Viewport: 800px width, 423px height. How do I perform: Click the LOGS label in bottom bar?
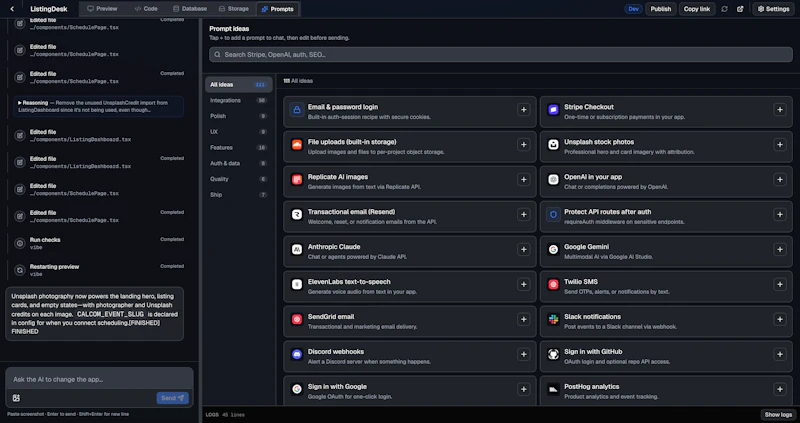tap(212, 415)
